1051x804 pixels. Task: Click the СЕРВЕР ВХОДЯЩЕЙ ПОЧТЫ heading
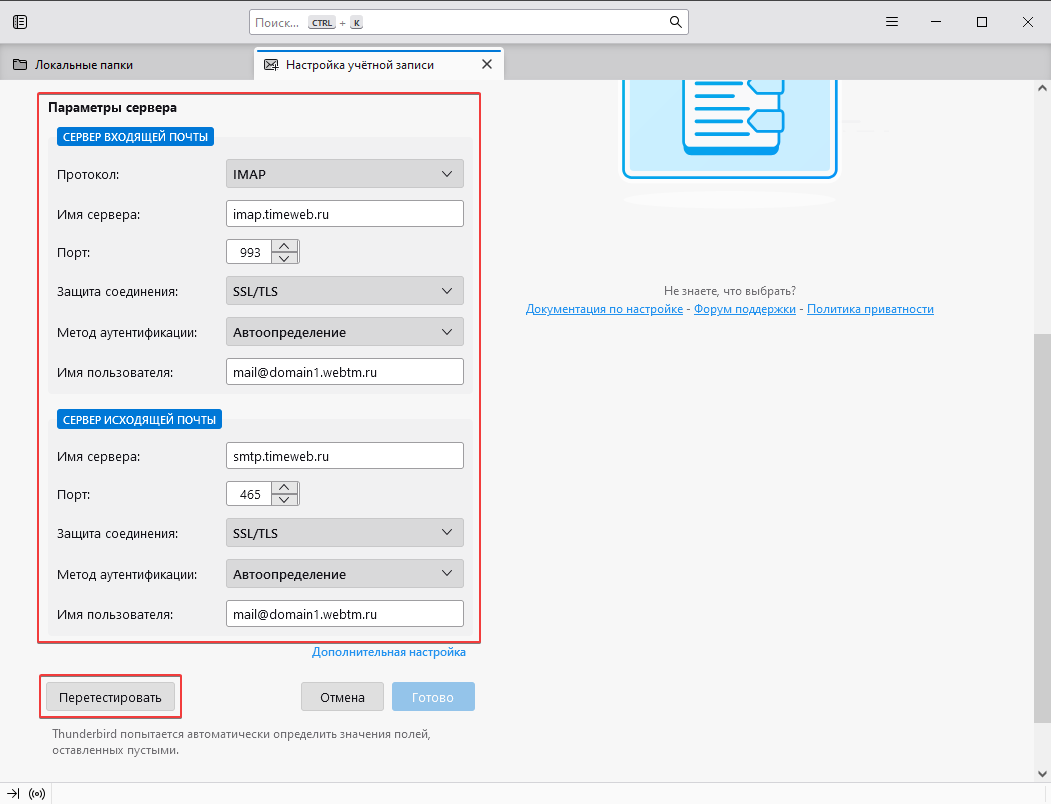[x=135, y=137]
